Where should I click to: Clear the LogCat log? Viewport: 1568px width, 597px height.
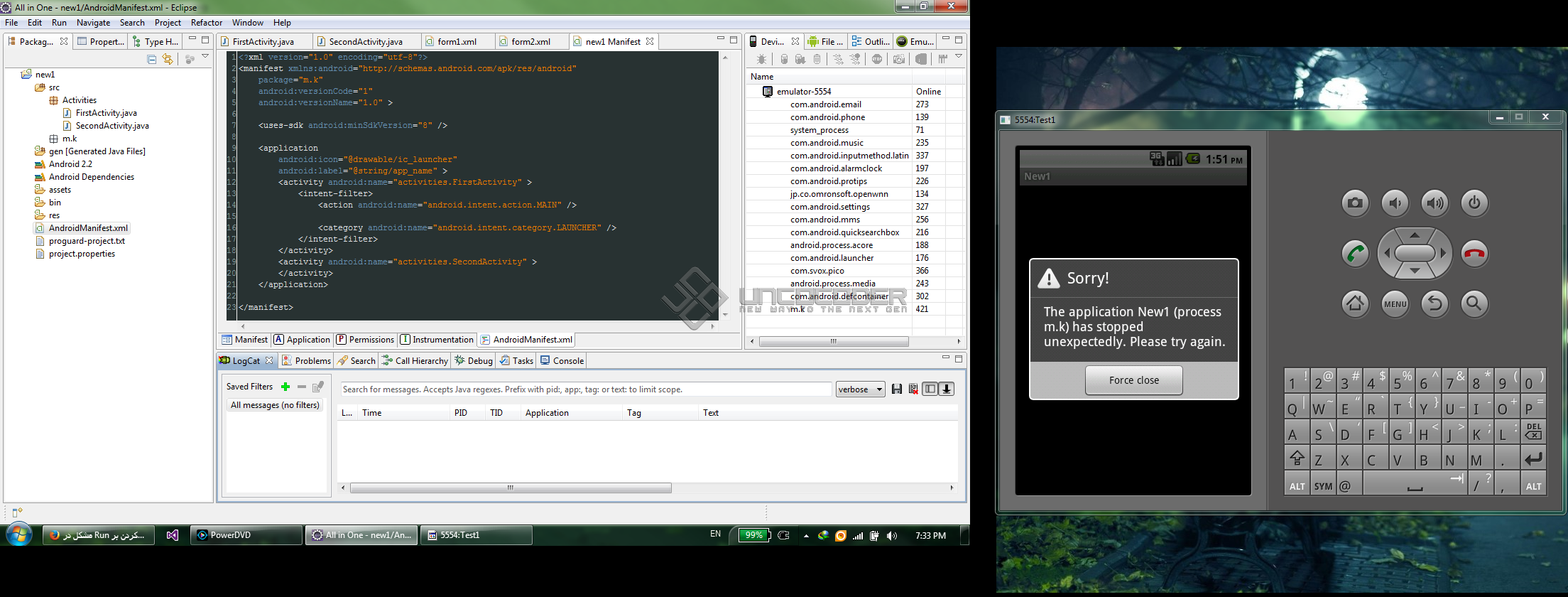(913, 389)
